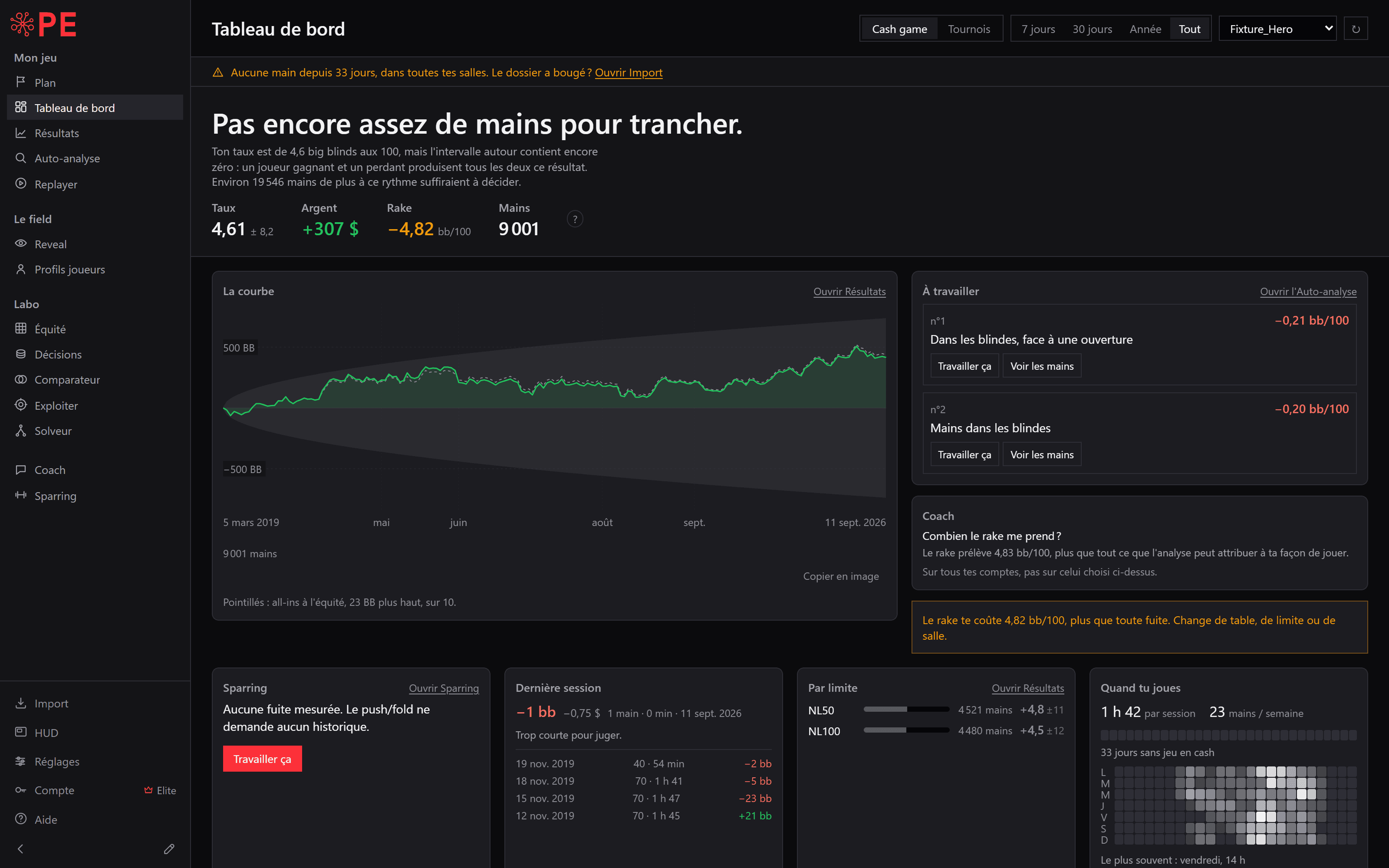Select the 15 nov. 2019 session row

click(643, 799)
